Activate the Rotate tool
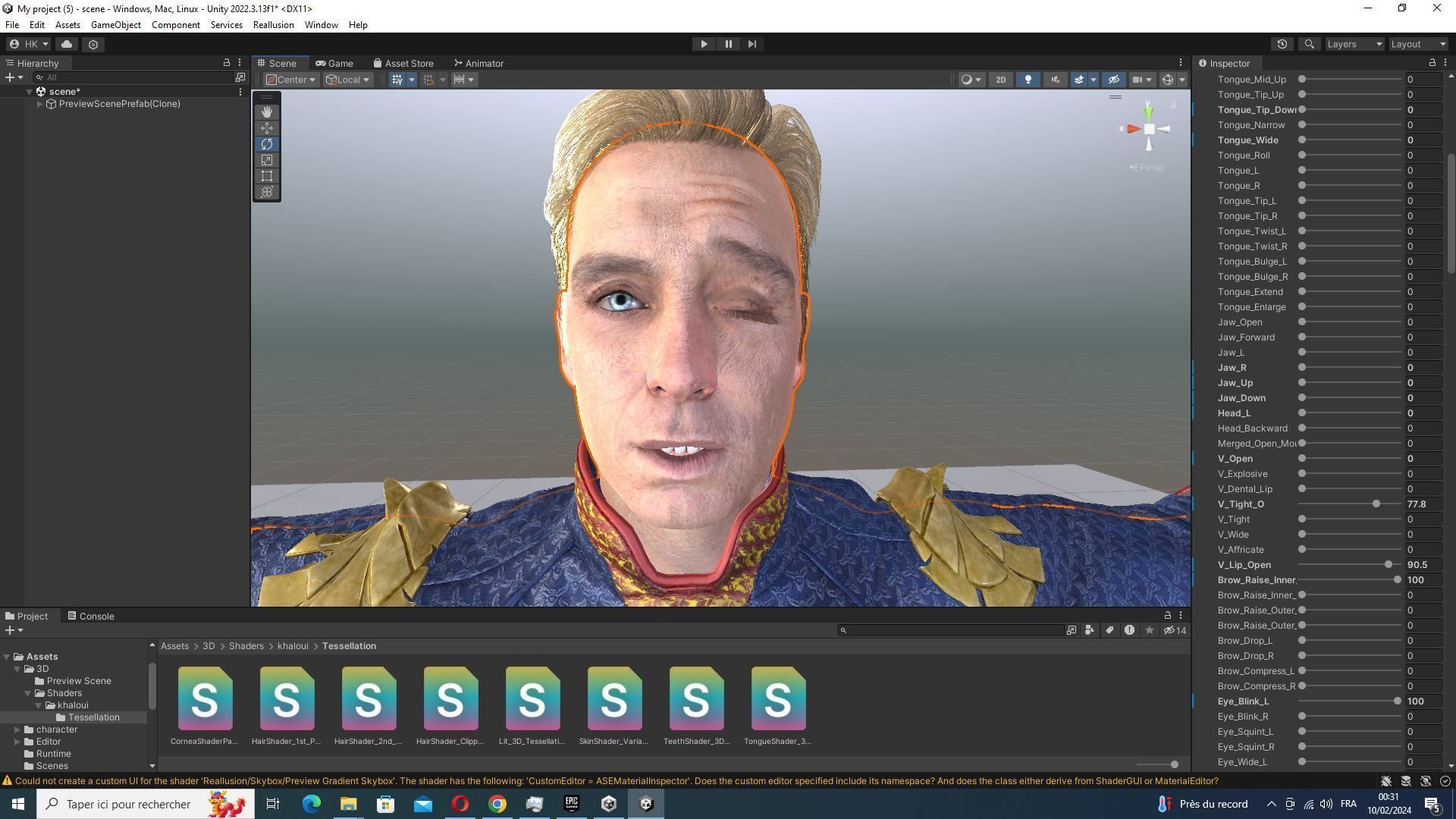Image resolution: width=1456 pixels, height=819 pixels. tap(266, 144)
